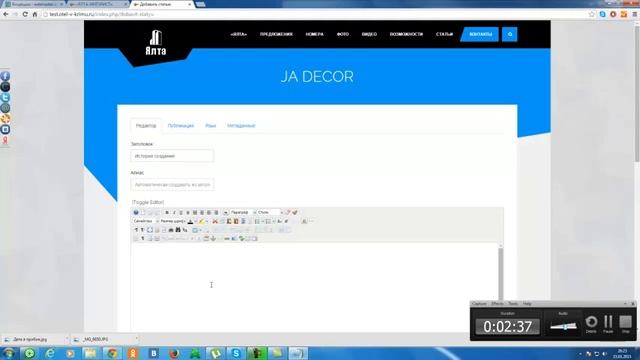Open Internet Explorer from the taskbar

(x=50, y=353)
